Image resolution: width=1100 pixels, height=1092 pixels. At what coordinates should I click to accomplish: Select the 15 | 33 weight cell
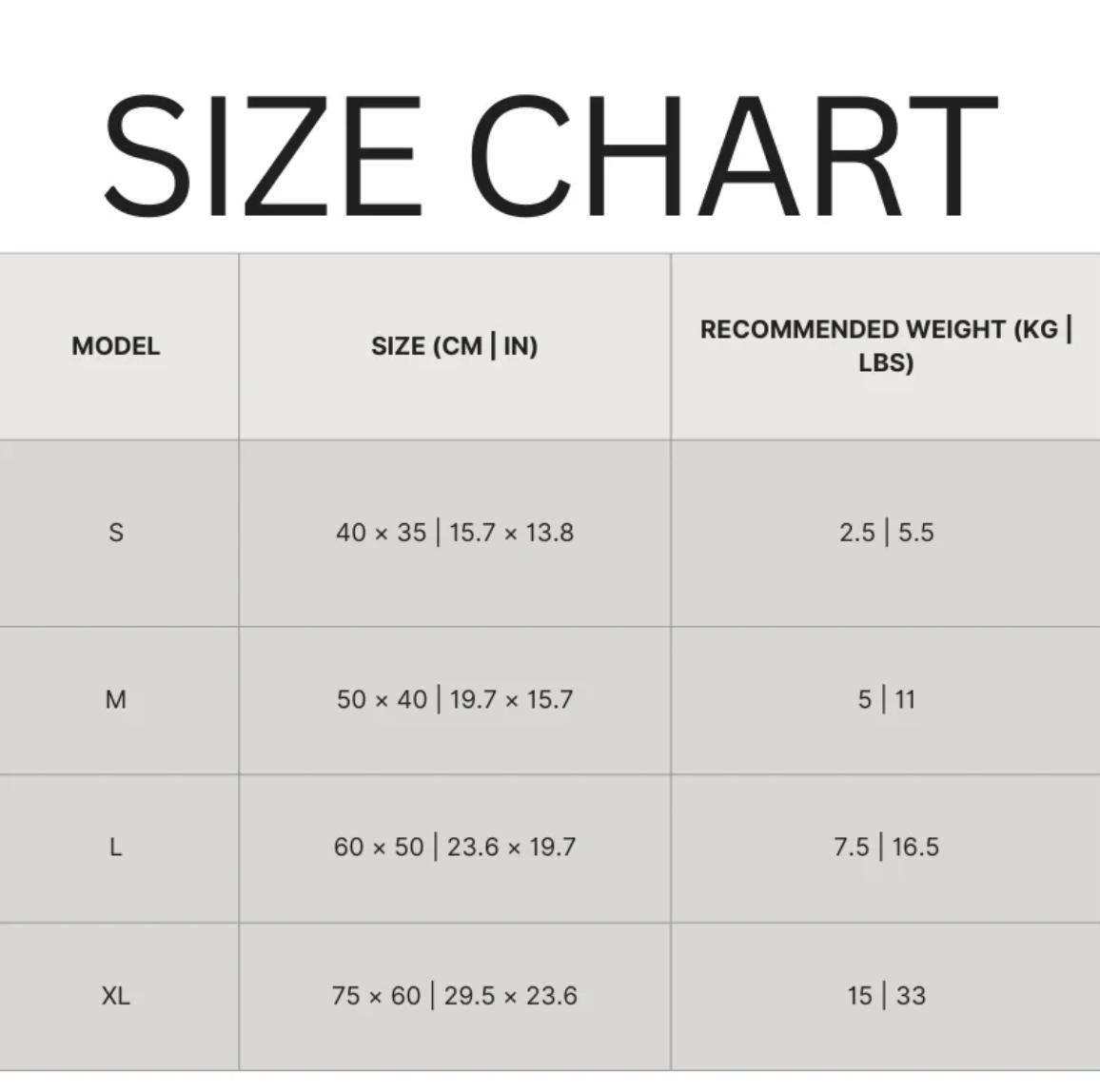[886, 996]
